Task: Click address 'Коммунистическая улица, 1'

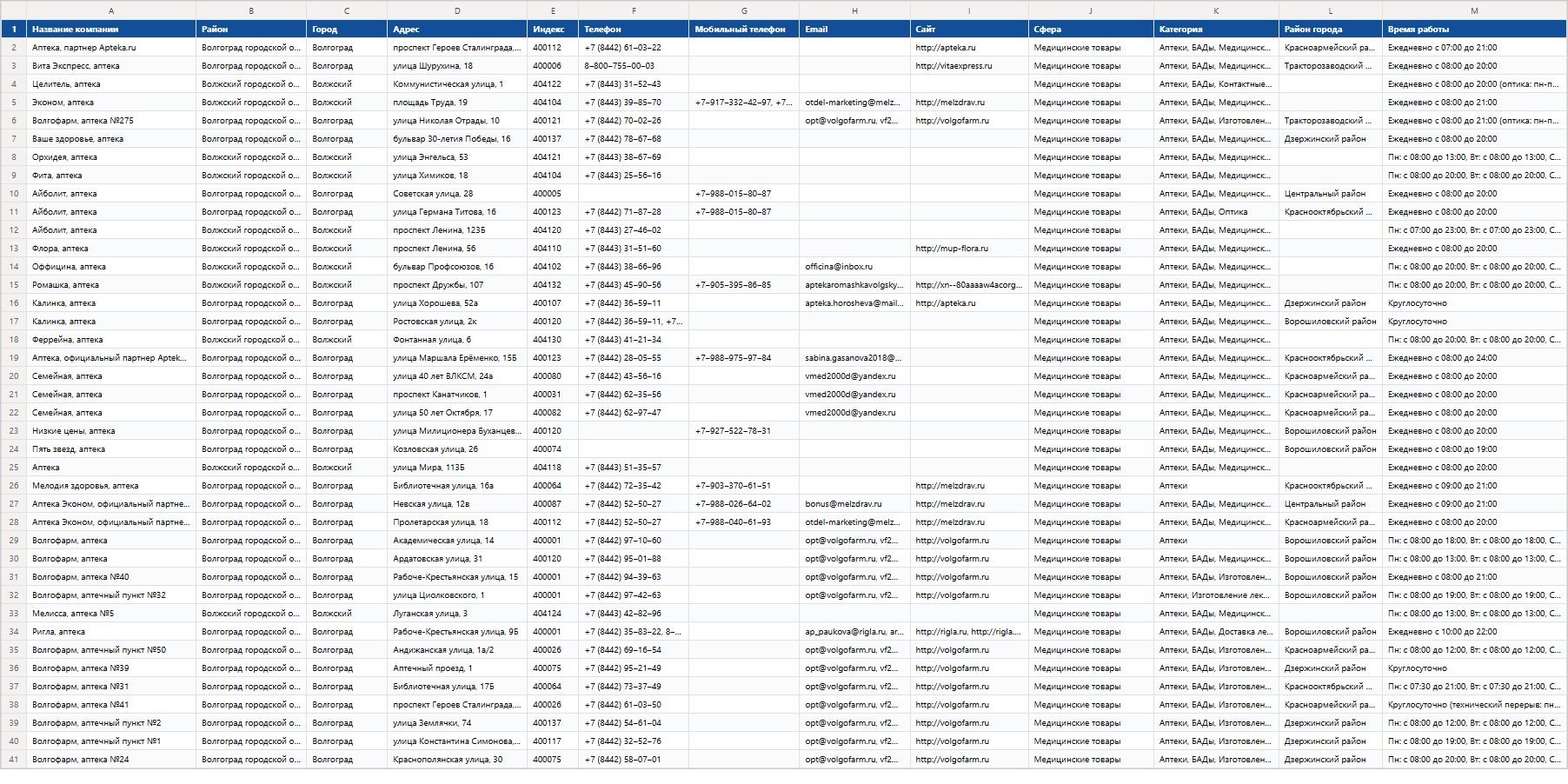Action: pos(457,84)
